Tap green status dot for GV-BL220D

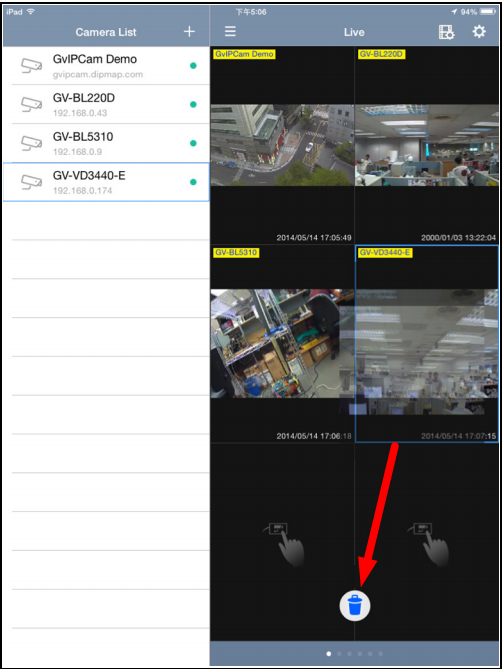pos(193,105)
